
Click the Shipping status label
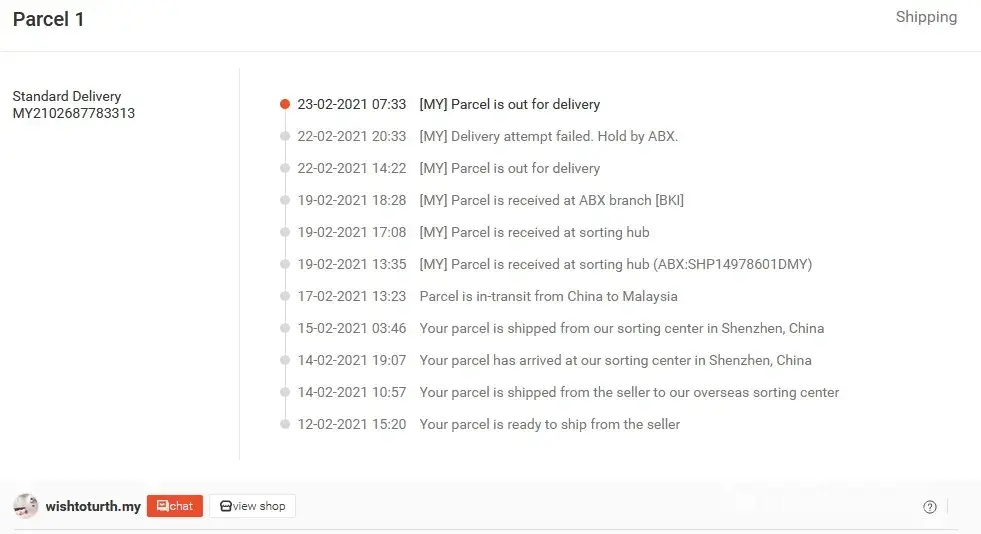(x=926, y=17)
